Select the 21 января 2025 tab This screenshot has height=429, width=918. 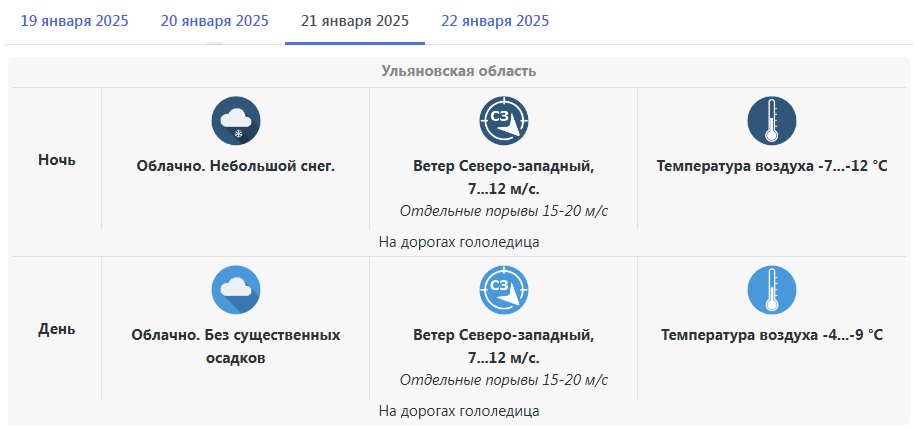[x=355, y=22]
